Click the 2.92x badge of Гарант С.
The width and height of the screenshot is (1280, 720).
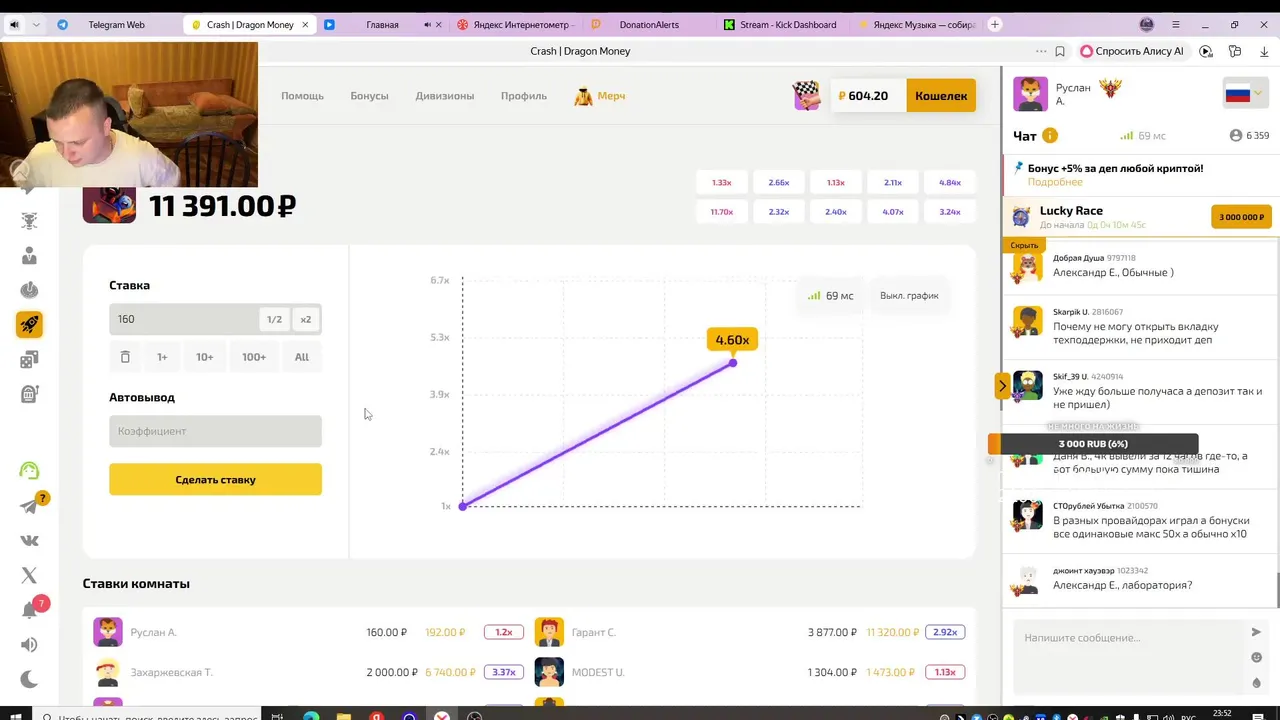945,632
